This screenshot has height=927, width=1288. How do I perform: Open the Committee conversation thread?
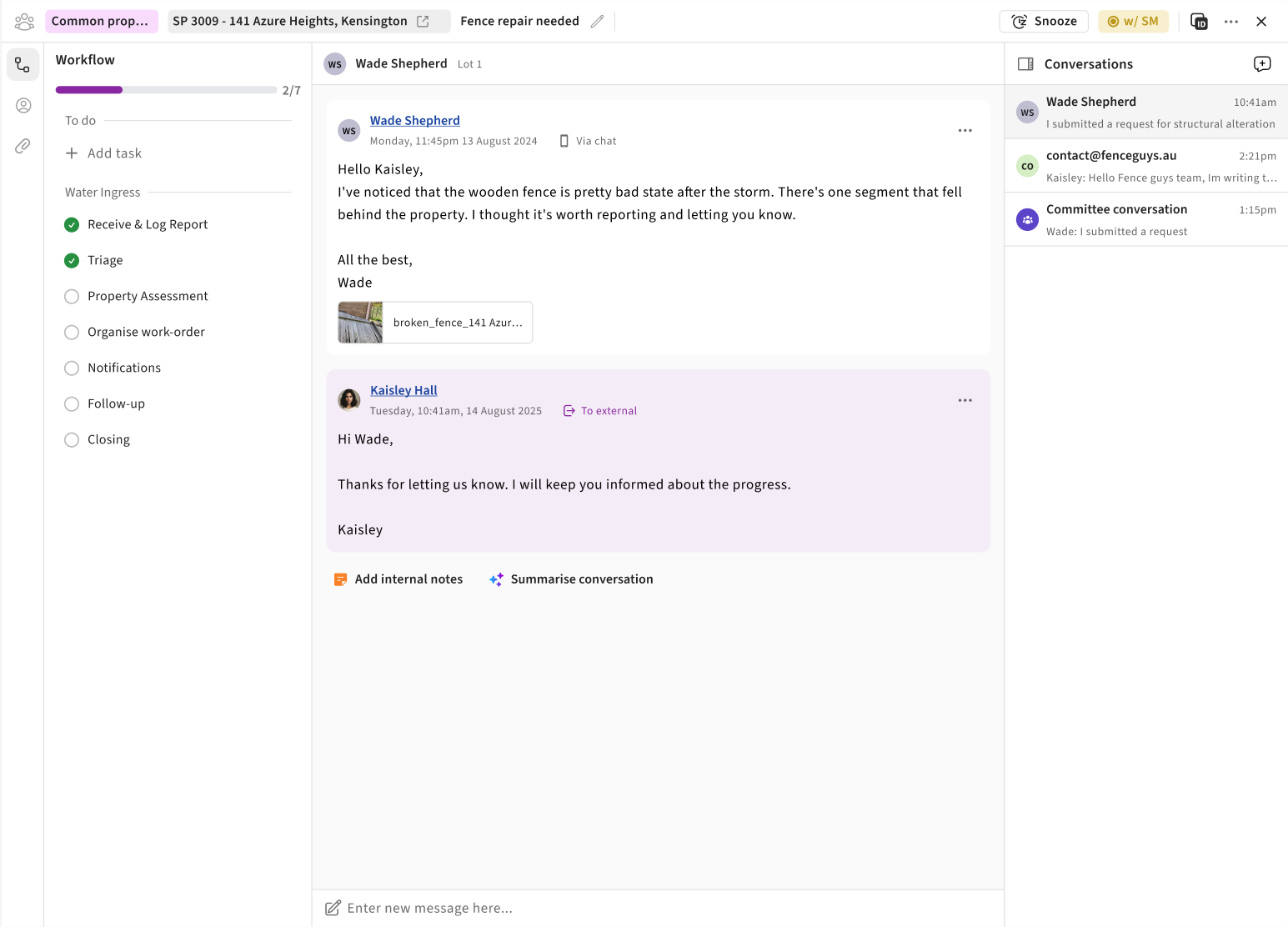click(1145, 220)
